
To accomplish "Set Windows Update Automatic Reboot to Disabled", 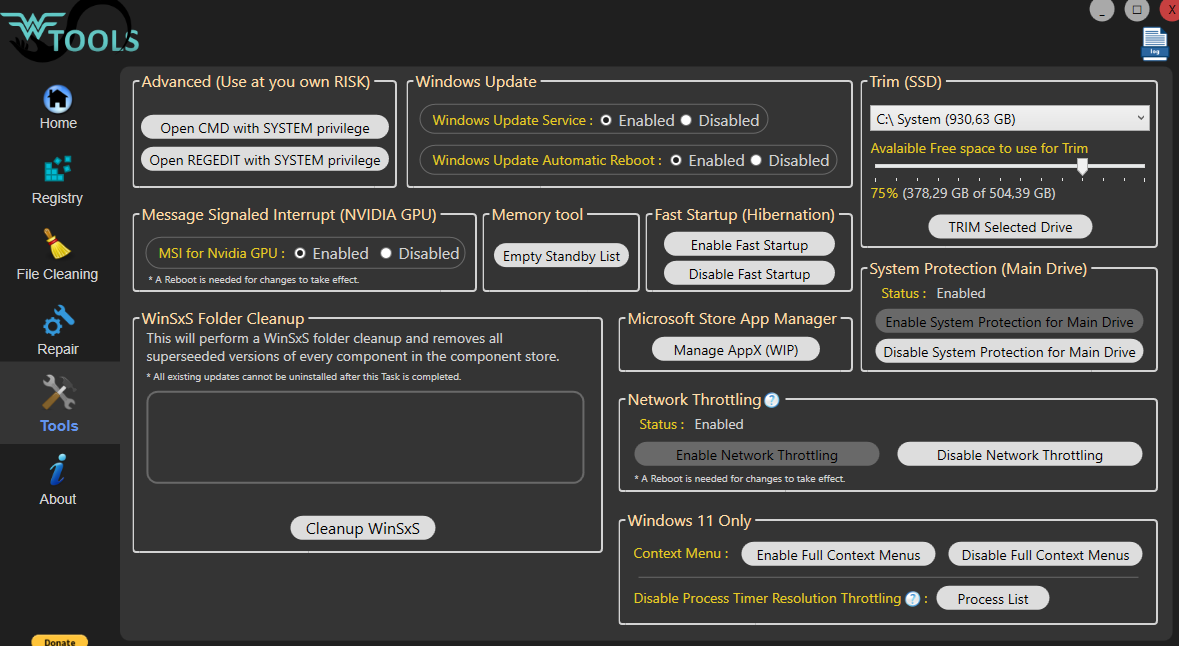I will coord(756,160).
